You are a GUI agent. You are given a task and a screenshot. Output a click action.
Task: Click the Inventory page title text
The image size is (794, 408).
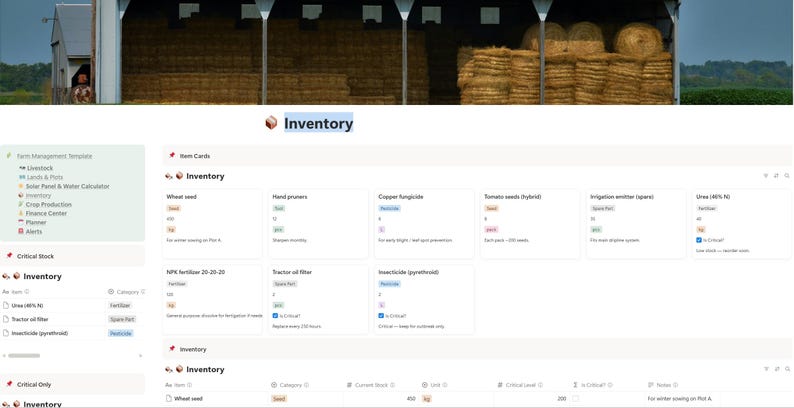coord(318,124)
